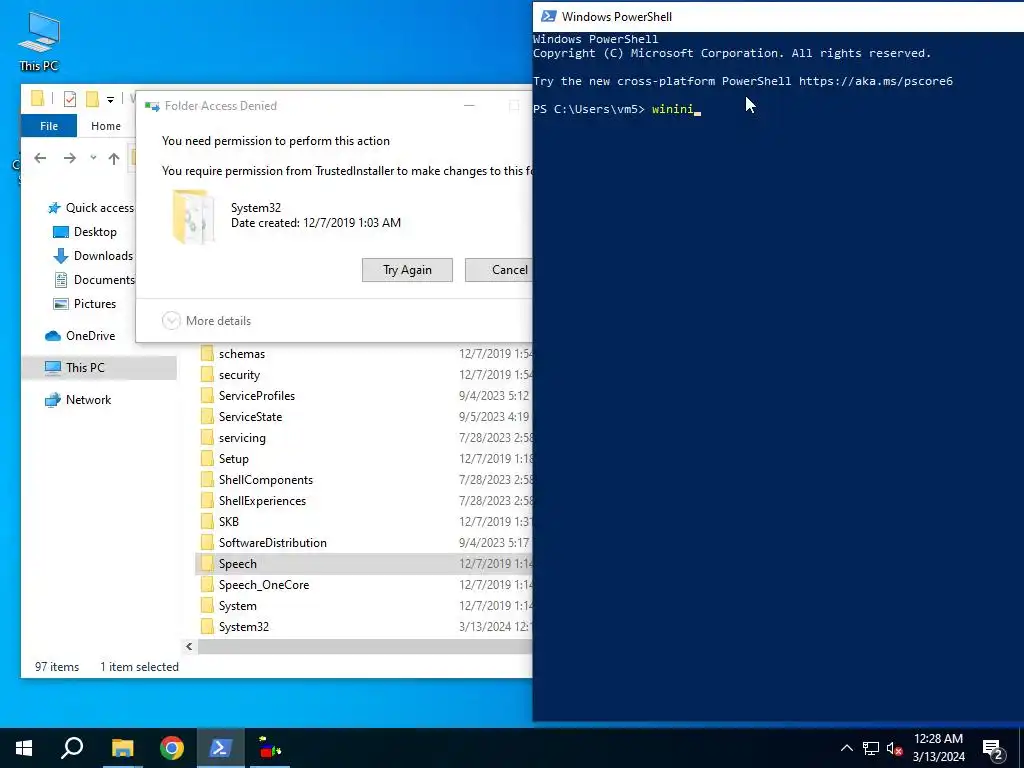
Task: Click the Start button on taskbar
Action: 24,748
